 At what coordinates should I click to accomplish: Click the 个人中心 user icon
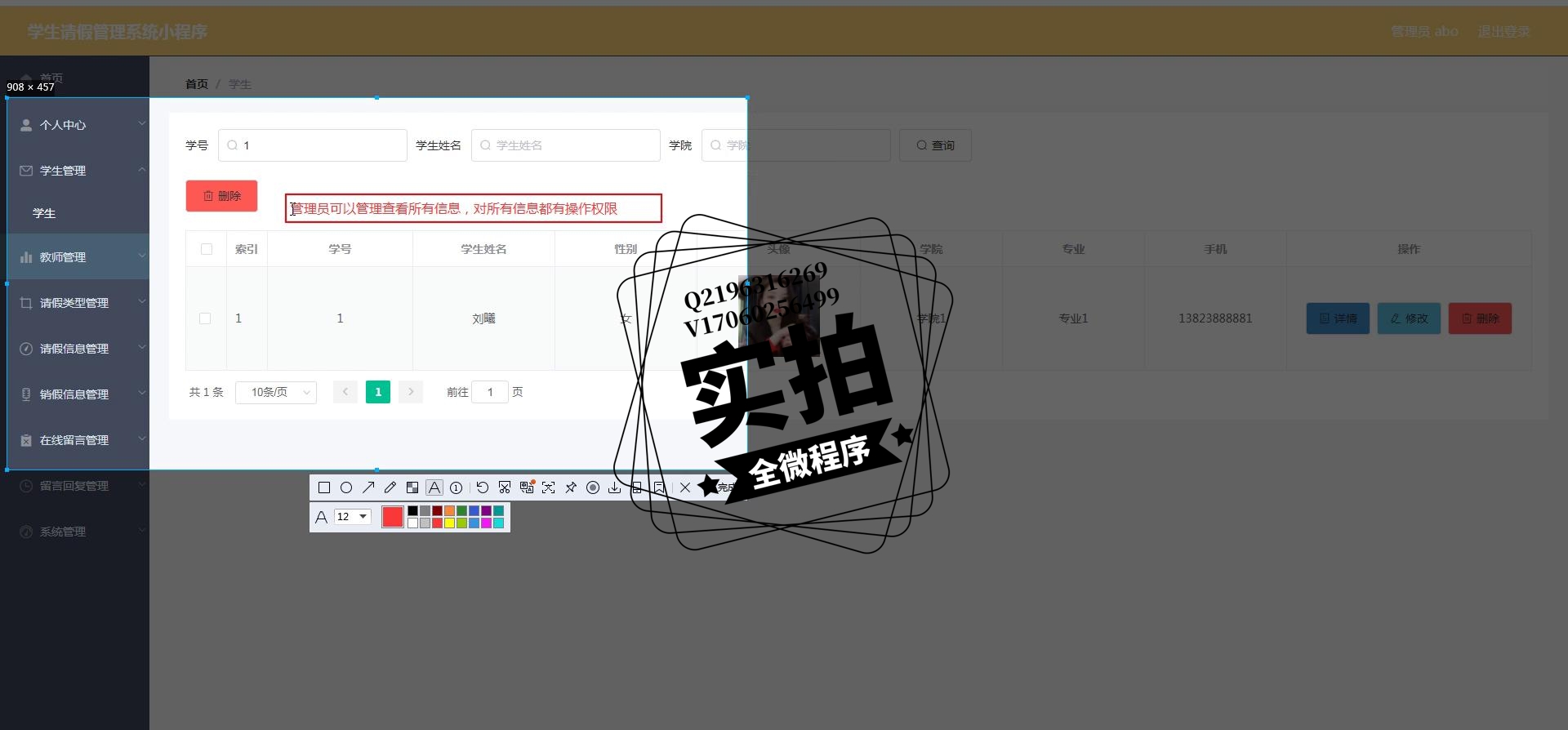pyautogui.click(x=26, y=125)
